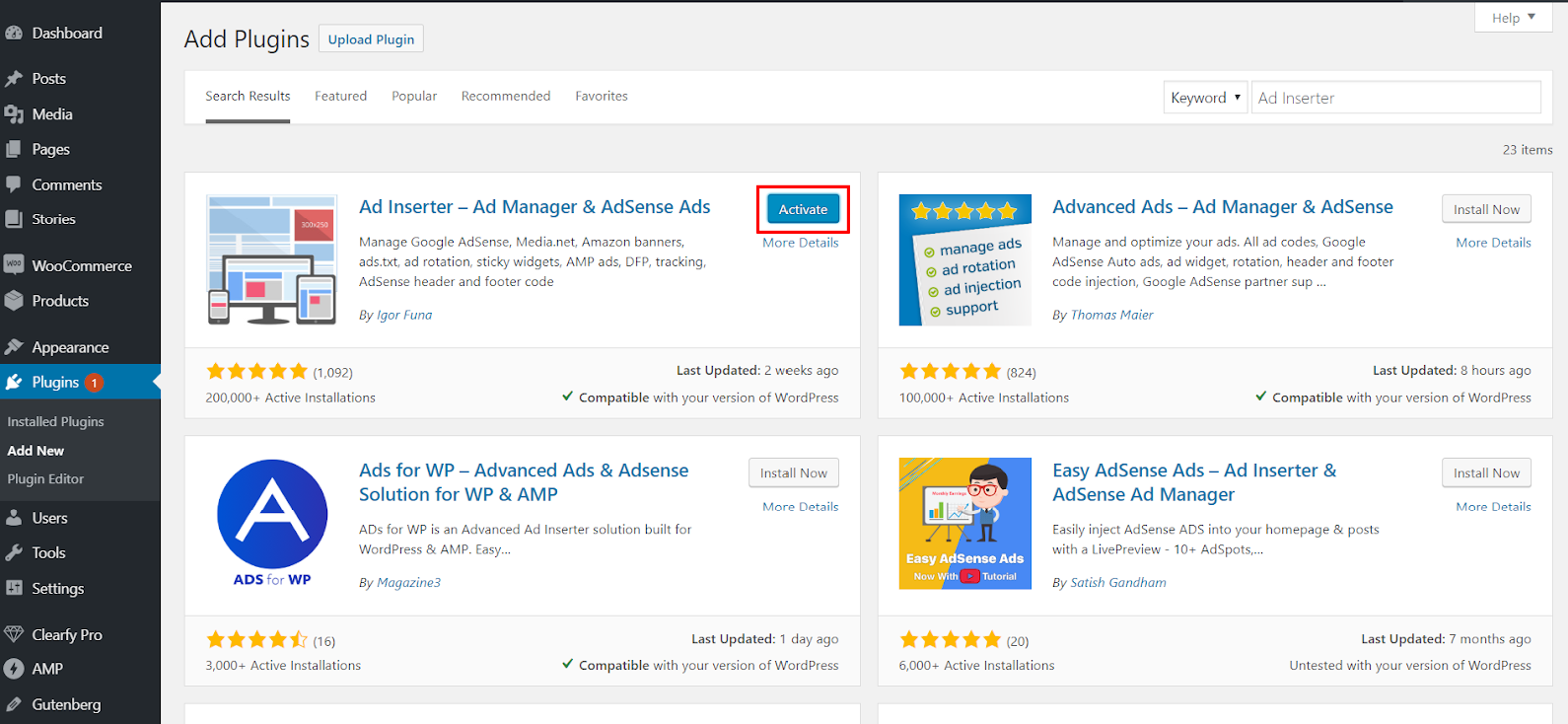1568x724 pixels.
Task: Click the Ads for WP star rating
Action: (x=256, y=640)
